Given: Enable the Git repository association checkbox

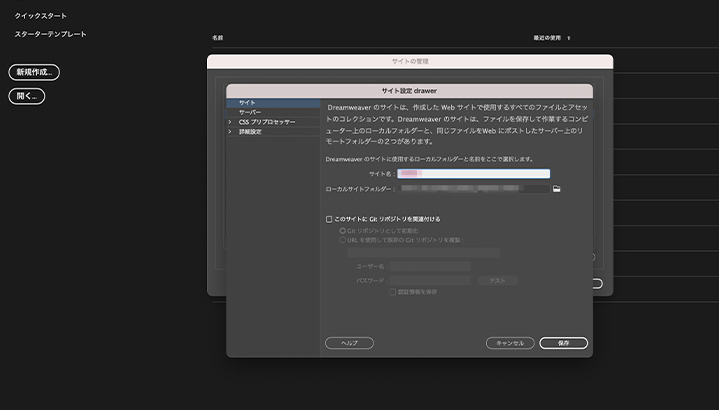Looking at the screenshot, I should click(x=329, y=219).
